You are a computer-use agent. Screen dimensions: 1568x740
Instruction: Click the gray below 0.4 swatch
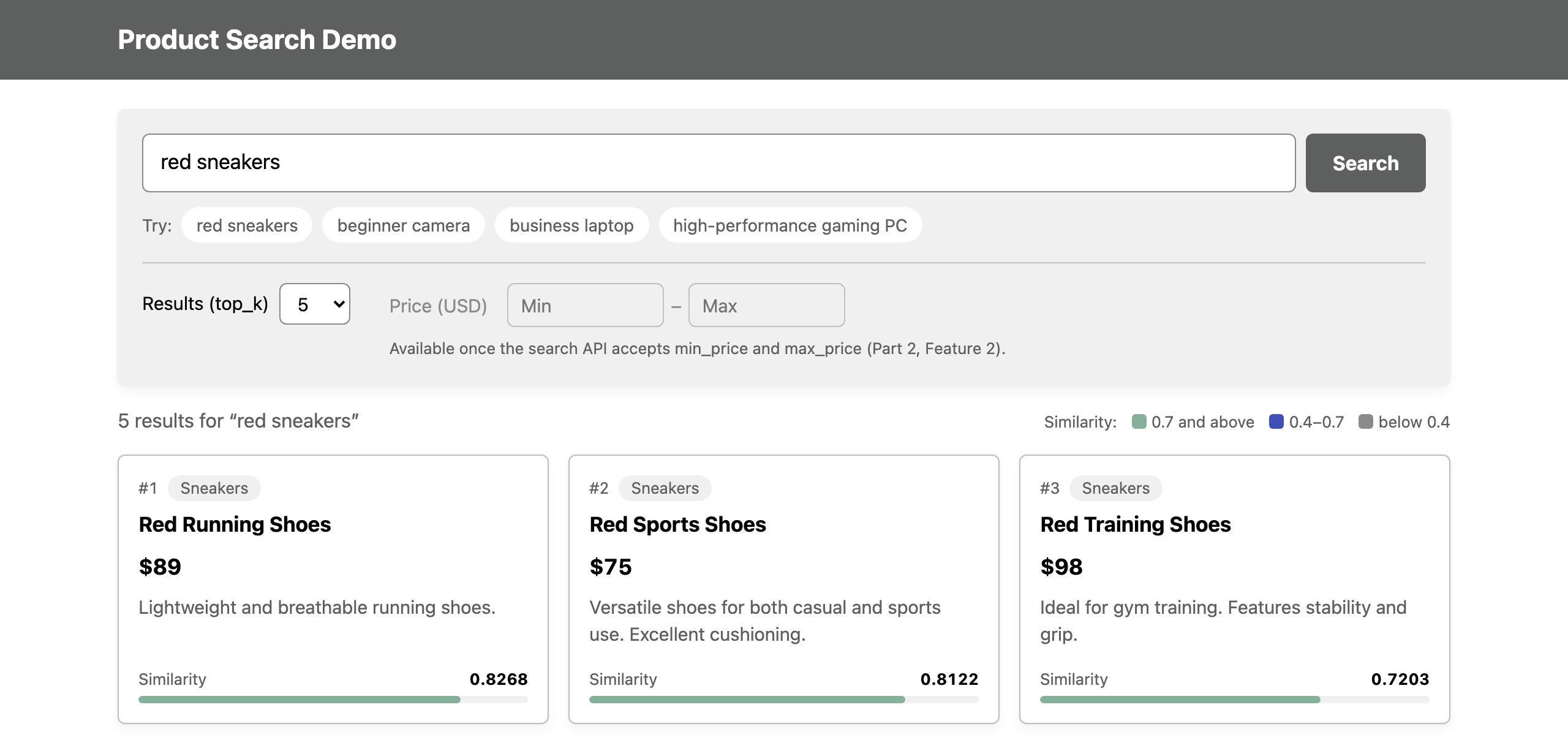pyautogui.click(x=1365, y=421)
